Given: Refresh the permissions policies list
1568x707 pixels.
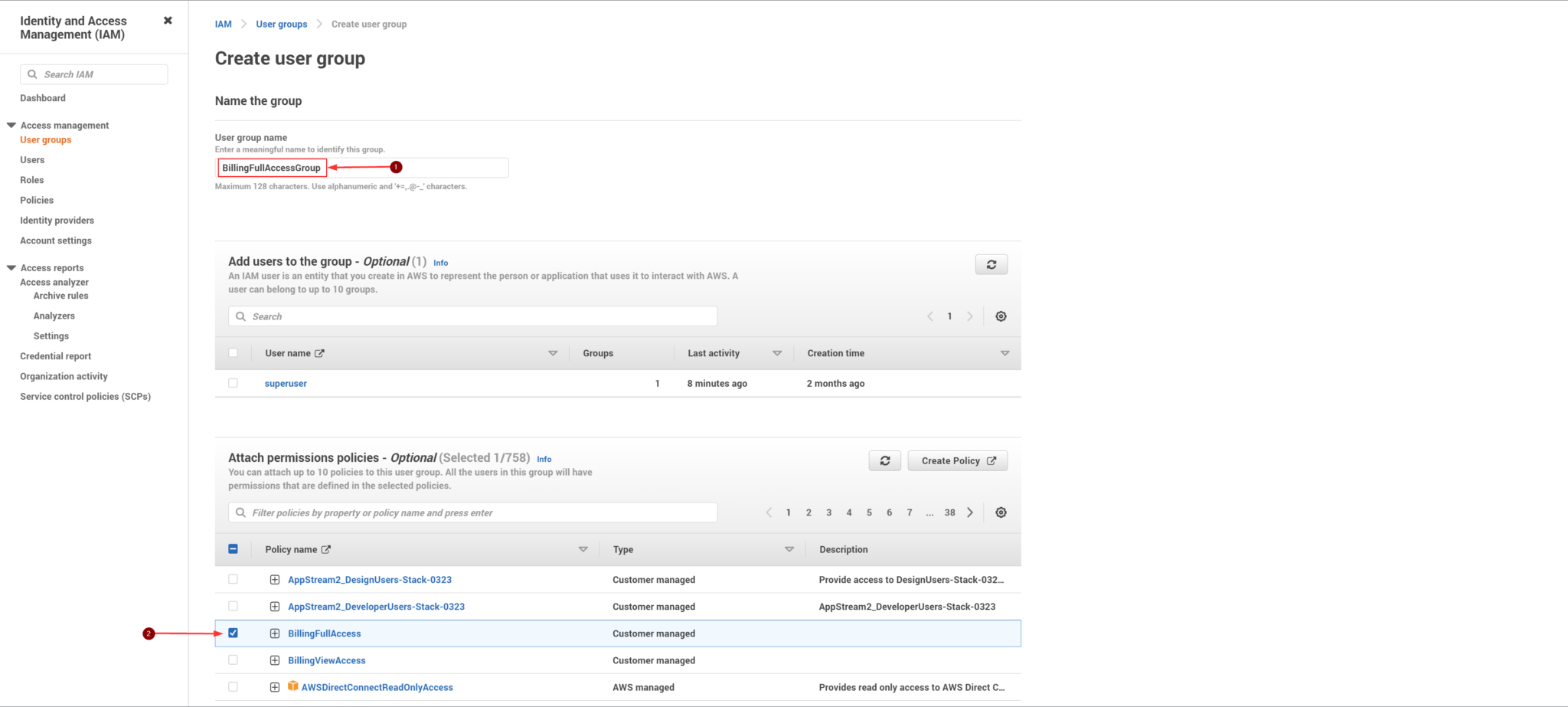Looking at the screenshot, I should (884, 460).
